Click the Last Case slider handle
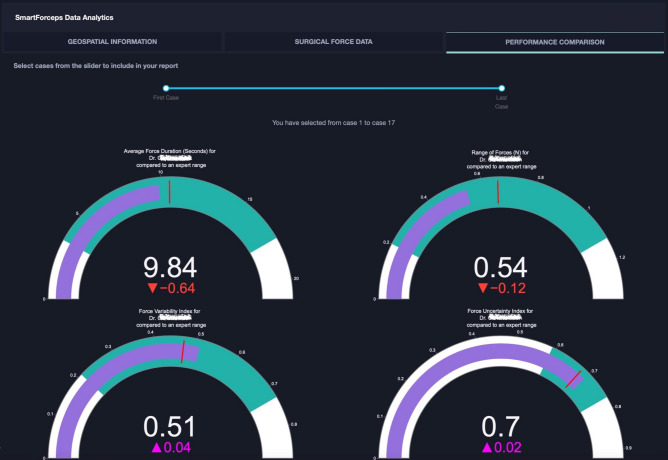 tap(502, 88)
